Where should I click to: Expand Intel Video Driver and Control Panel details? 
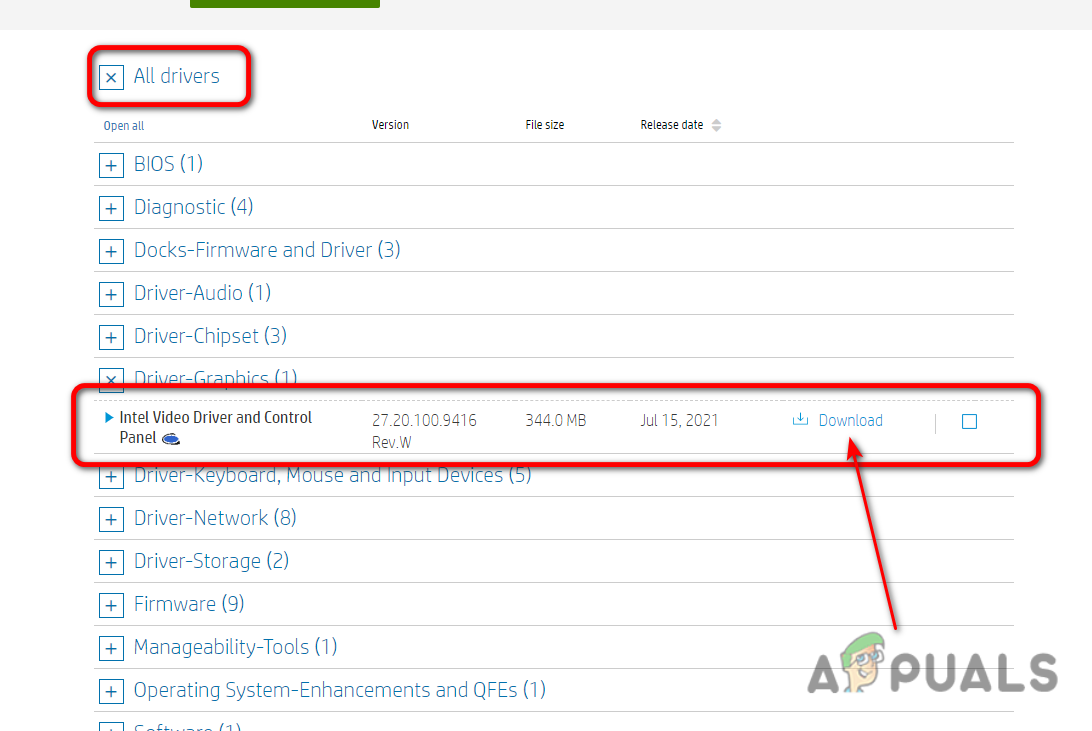[x=108, y=417]
